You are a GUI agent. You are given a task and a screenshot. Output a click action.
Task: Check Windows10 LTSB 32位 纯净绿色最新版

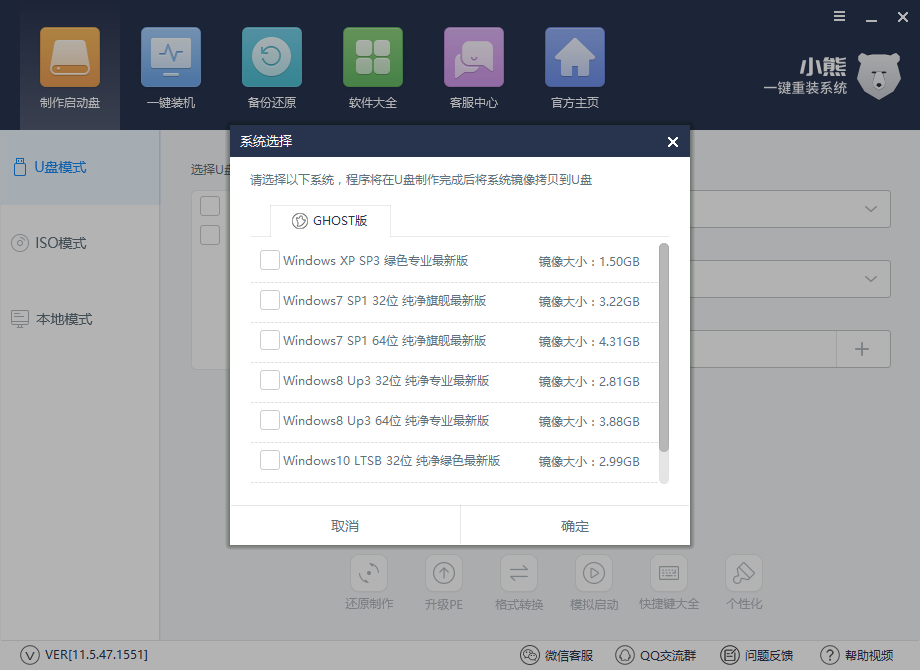[x=269, y=460]
